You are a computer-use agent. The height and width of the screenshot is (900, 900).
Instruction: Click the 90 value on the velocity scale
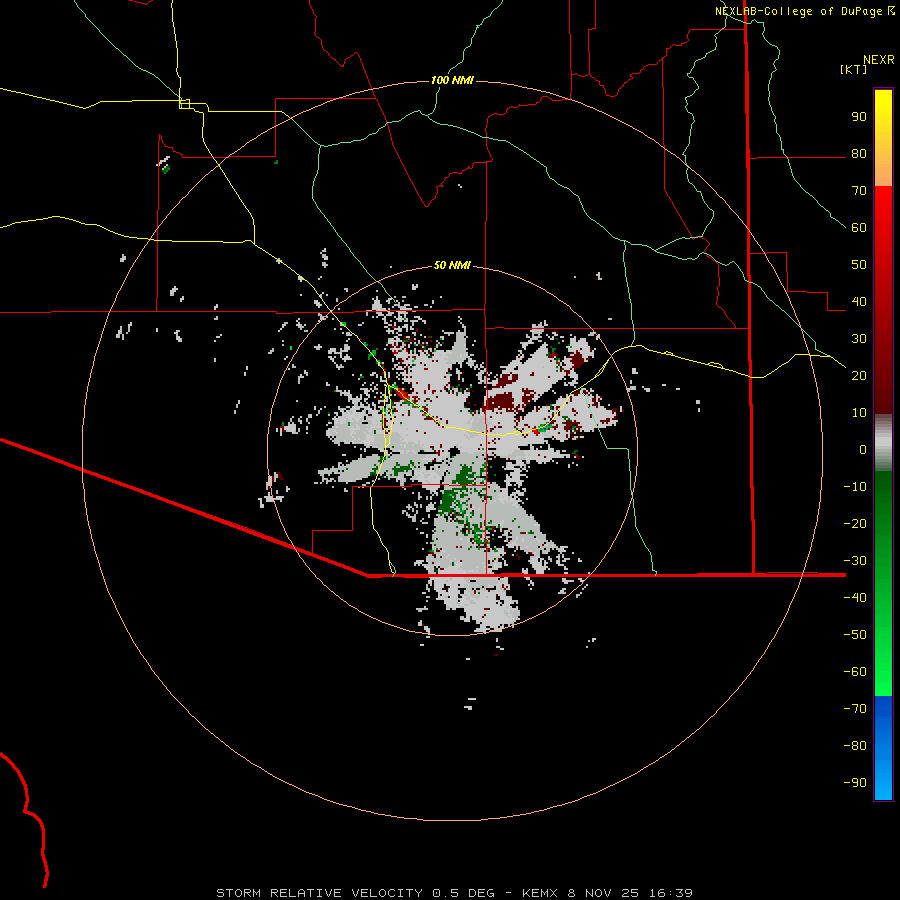[x=859, y=117]
